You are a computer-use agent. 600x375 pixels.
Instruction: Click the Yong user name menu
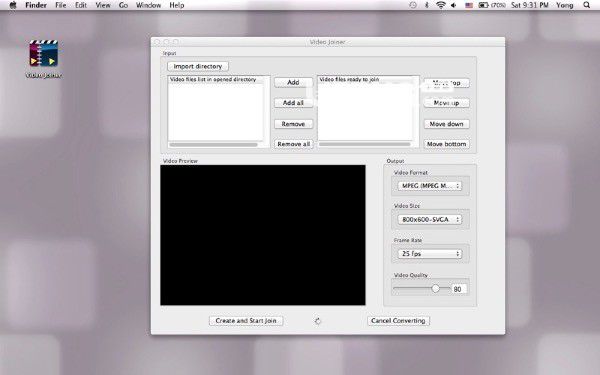(x=565, y=5)
